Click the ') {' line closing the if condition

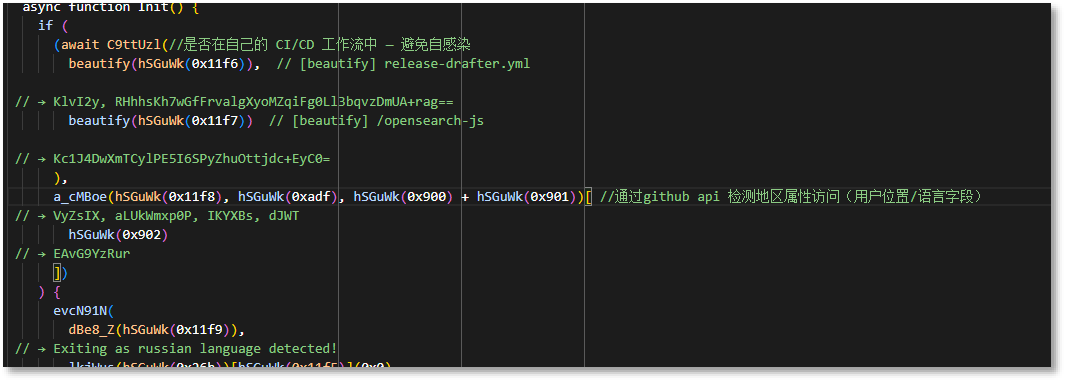(x=50, y=292)
